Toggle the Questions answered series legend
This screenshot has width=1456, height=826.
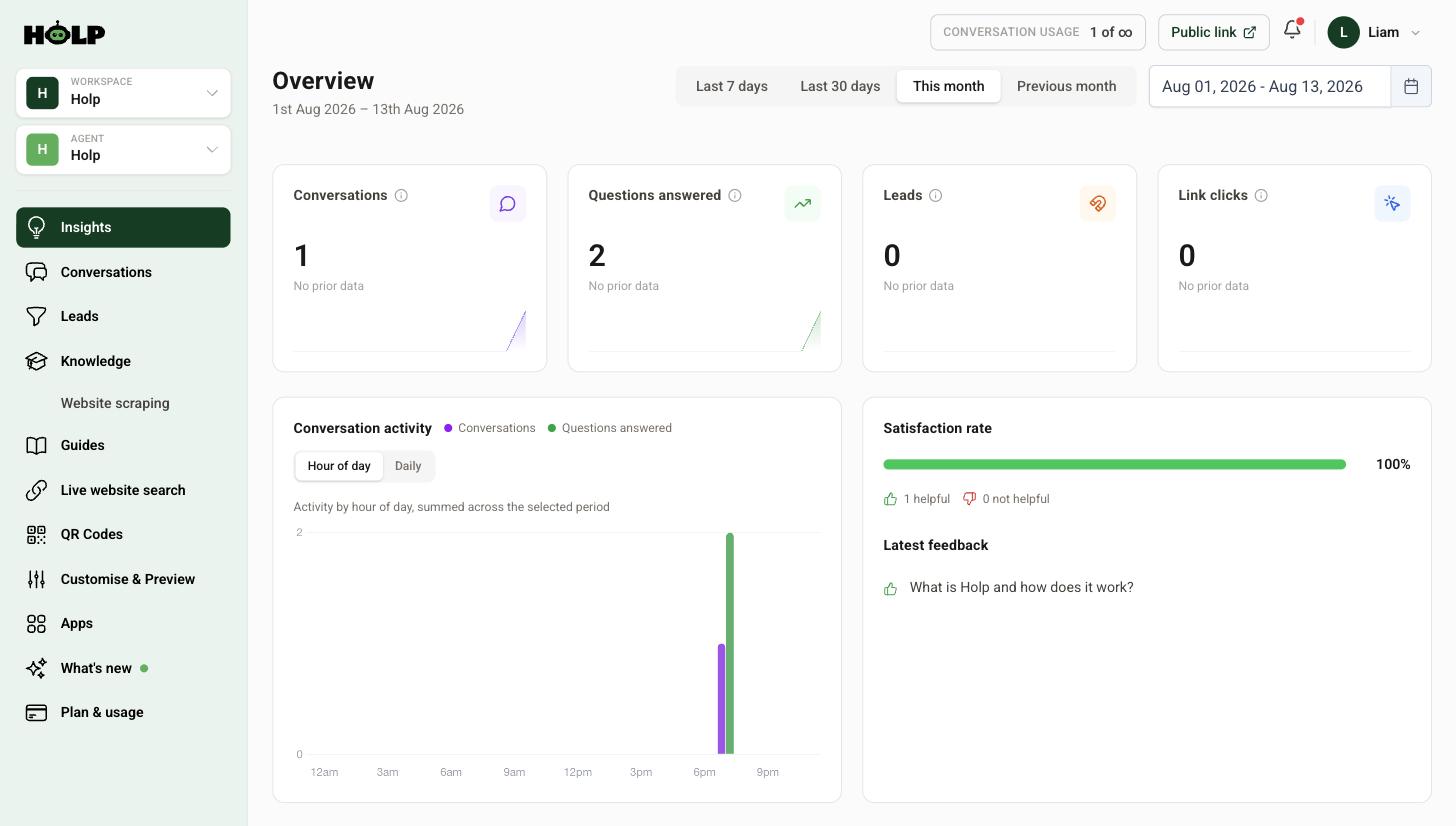point(610,428)
